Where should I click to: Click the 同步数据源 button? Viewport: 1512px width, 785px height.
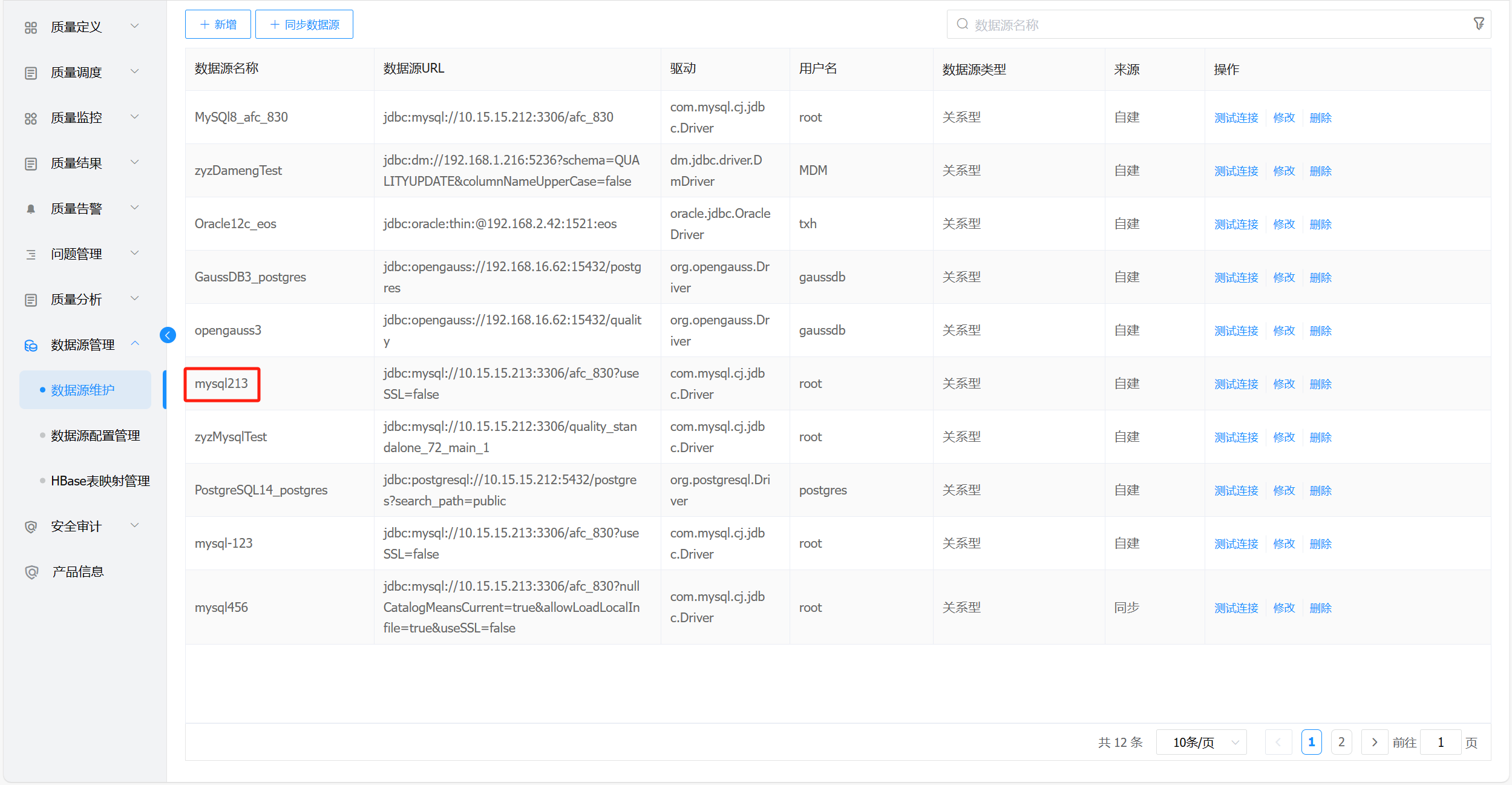pyautogui.click(x=304, y=24)
